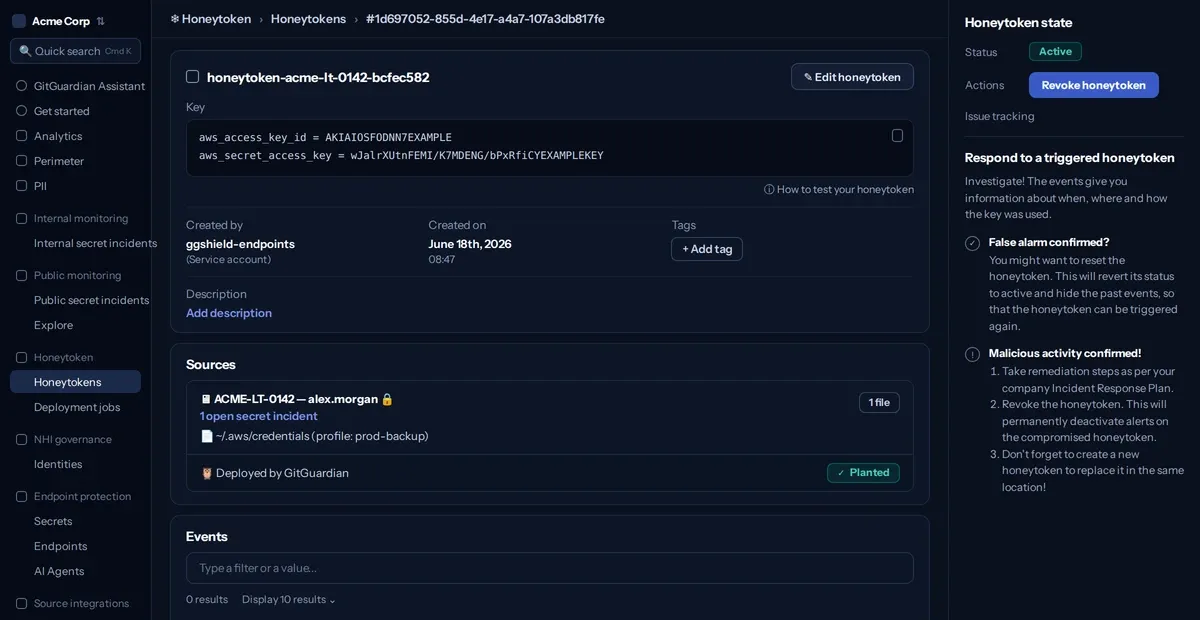Go to Honeytoken breadcrumb with snowflake
This screenshot has height=620, width=1200.
(x=210, y=19)
